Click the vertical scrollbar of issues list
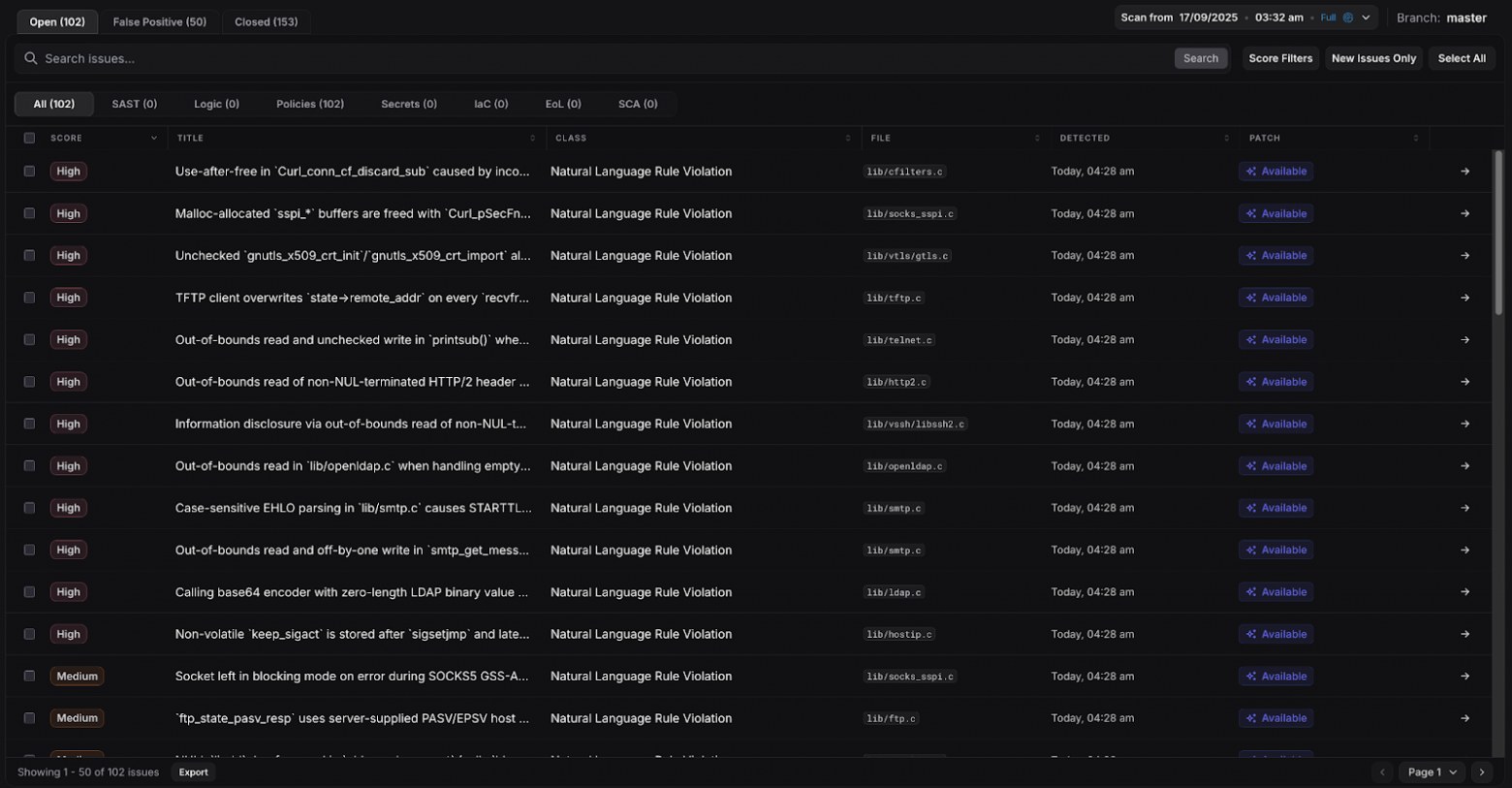The height and width of the screenshot is (788, 1512). (1498, 233)
